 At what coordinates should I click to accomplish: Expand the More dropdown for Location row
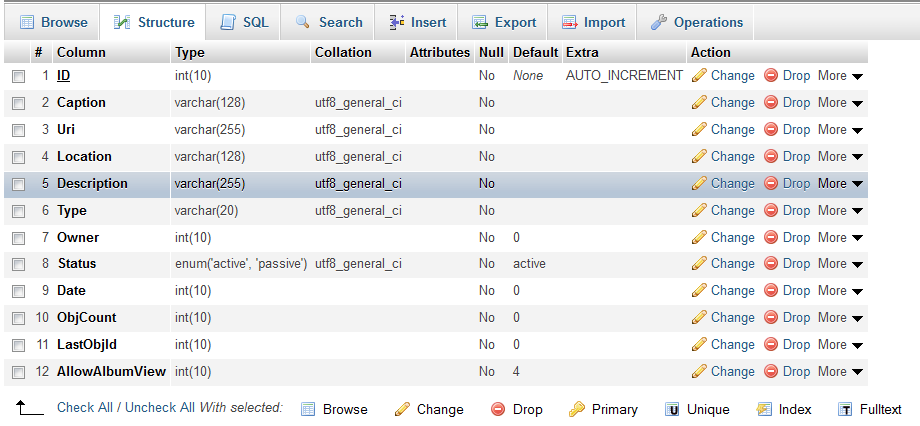(x=840, y=157)
